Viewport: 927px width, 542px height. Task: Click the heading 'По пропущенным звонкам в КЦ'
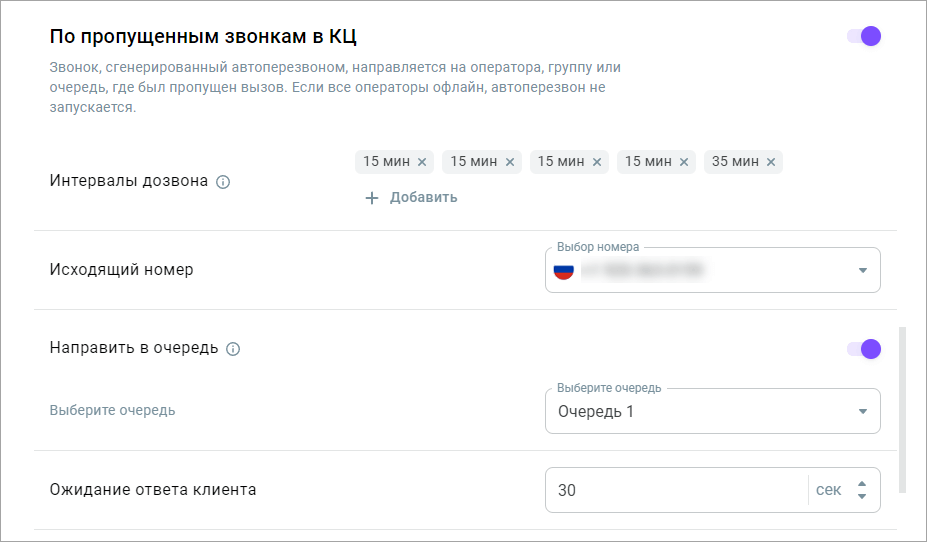point(203,37)
